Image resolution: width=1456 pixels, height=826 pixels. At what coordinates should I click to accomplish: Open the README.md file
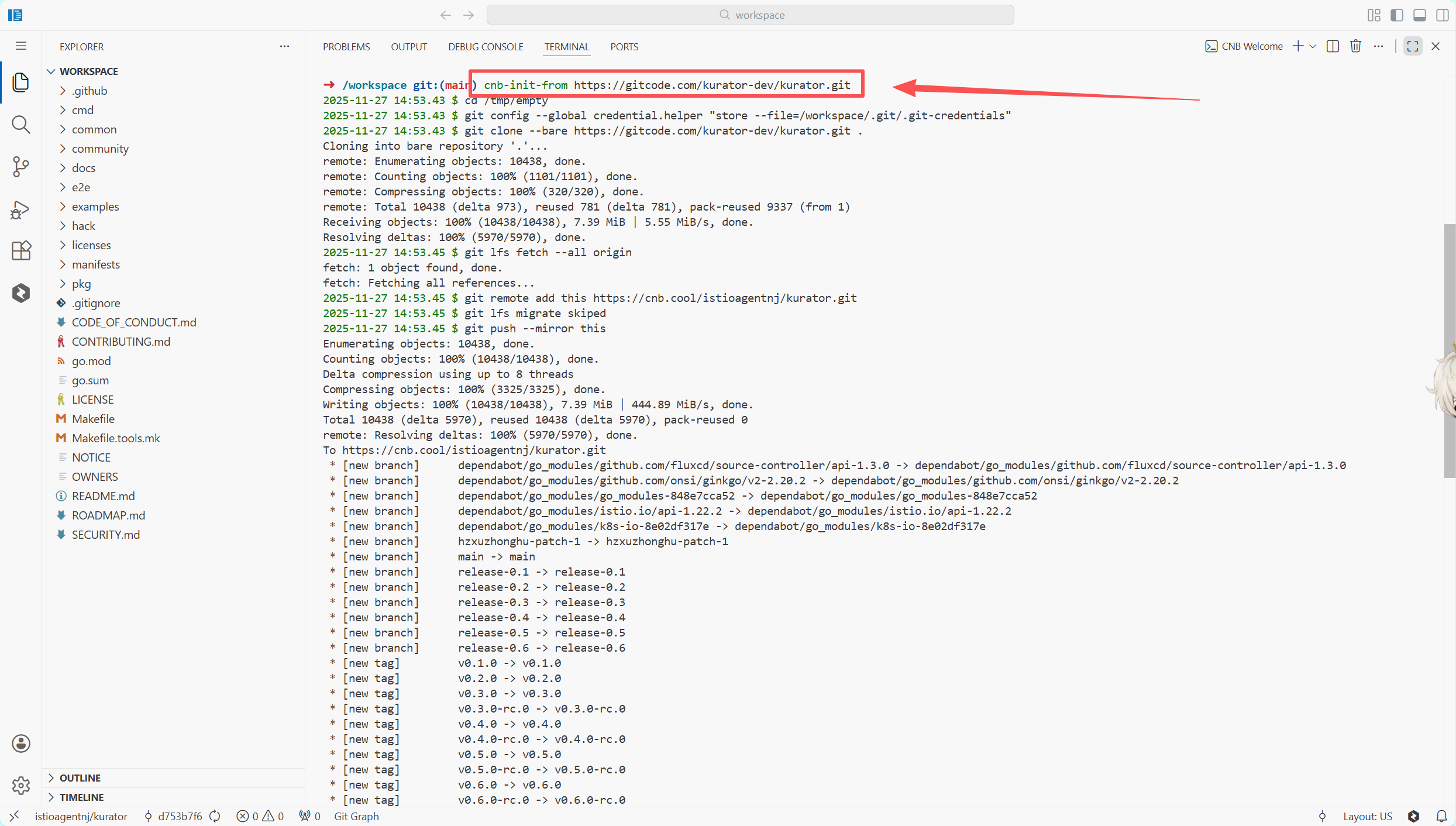pos(103,496)
